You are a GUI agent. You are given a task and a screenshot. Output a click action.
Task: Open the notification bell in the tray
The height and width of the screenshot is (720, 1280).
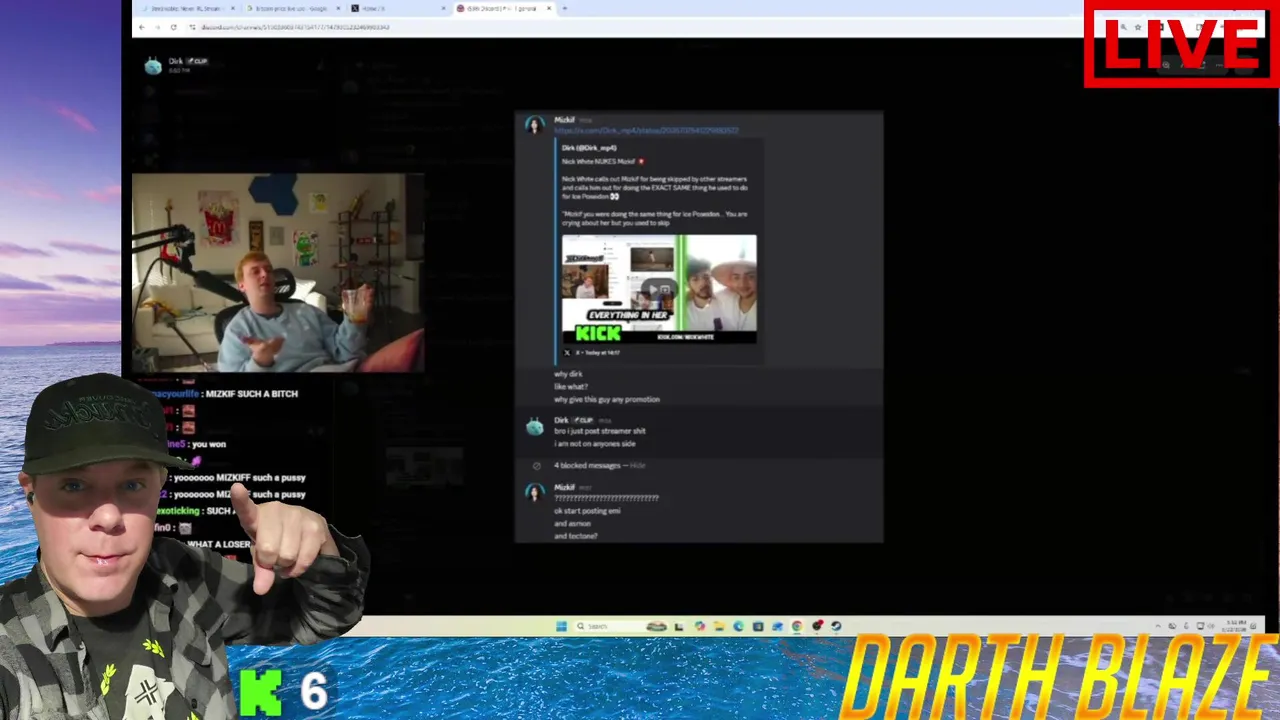(x=1253, y=626)
